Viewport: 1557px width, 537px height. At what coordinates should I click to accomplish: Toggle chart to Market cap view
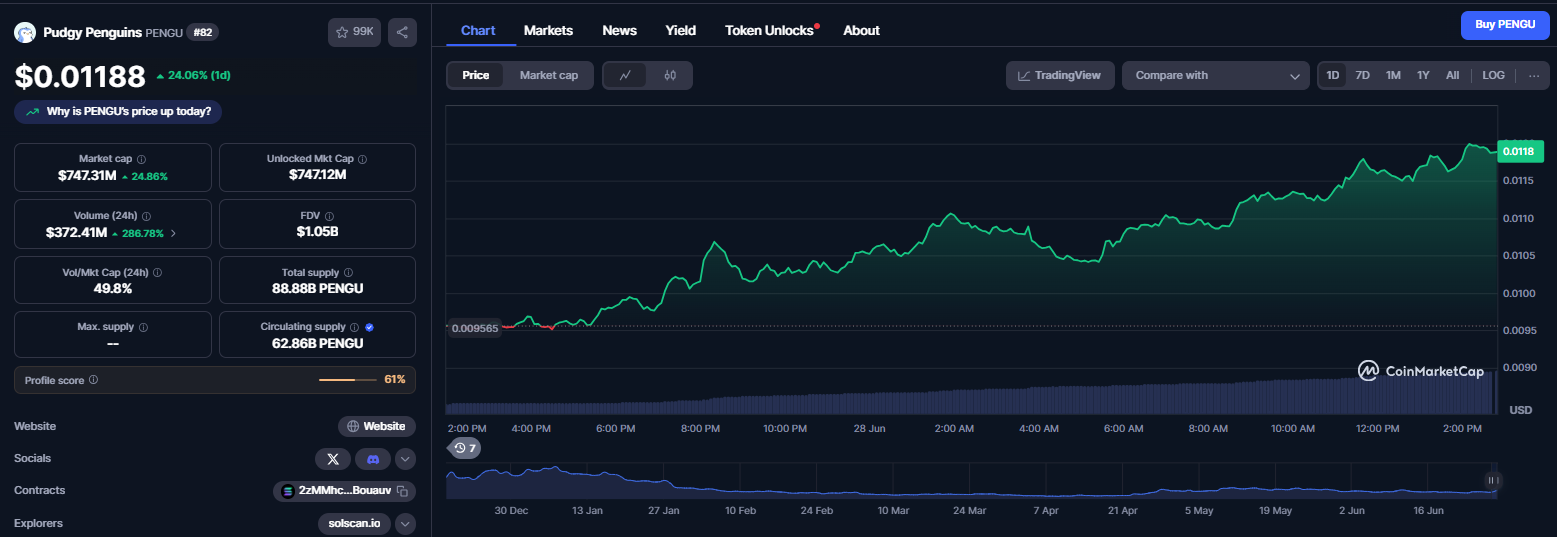[x=549, y=75]
